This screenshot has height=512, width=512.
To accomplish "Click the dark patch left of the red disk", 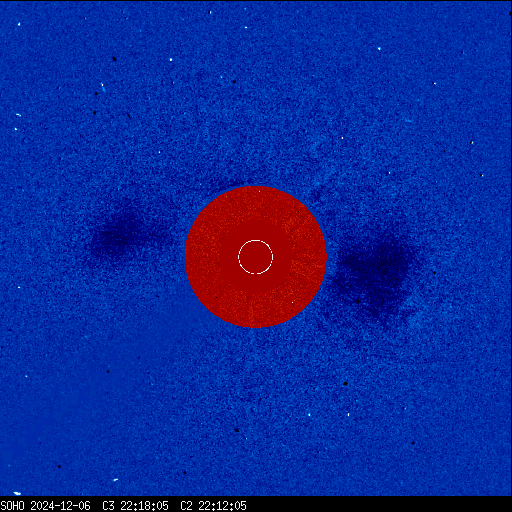I will click(x=125, y=233).
